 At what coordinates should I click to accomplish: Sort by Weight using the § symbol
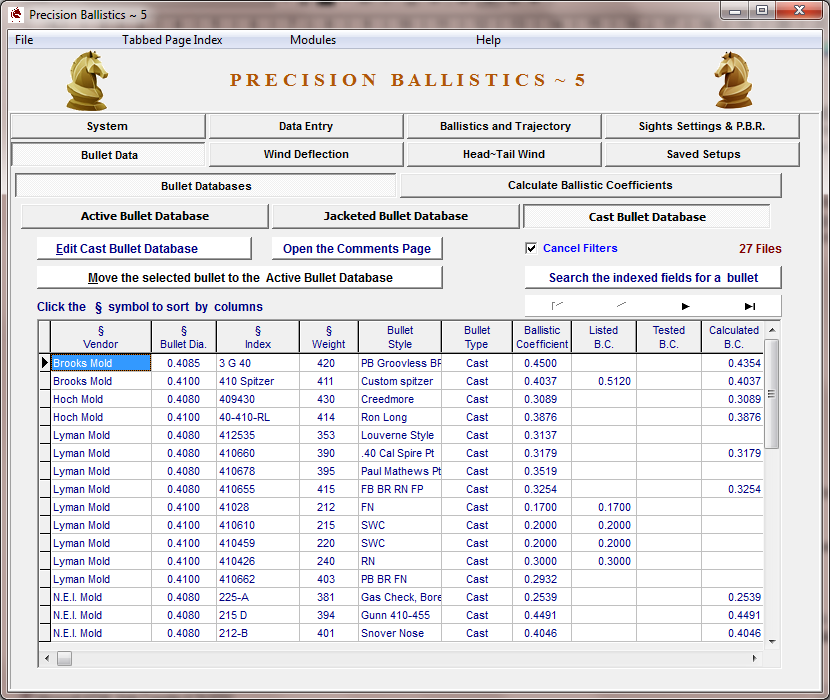coord(329,331)
